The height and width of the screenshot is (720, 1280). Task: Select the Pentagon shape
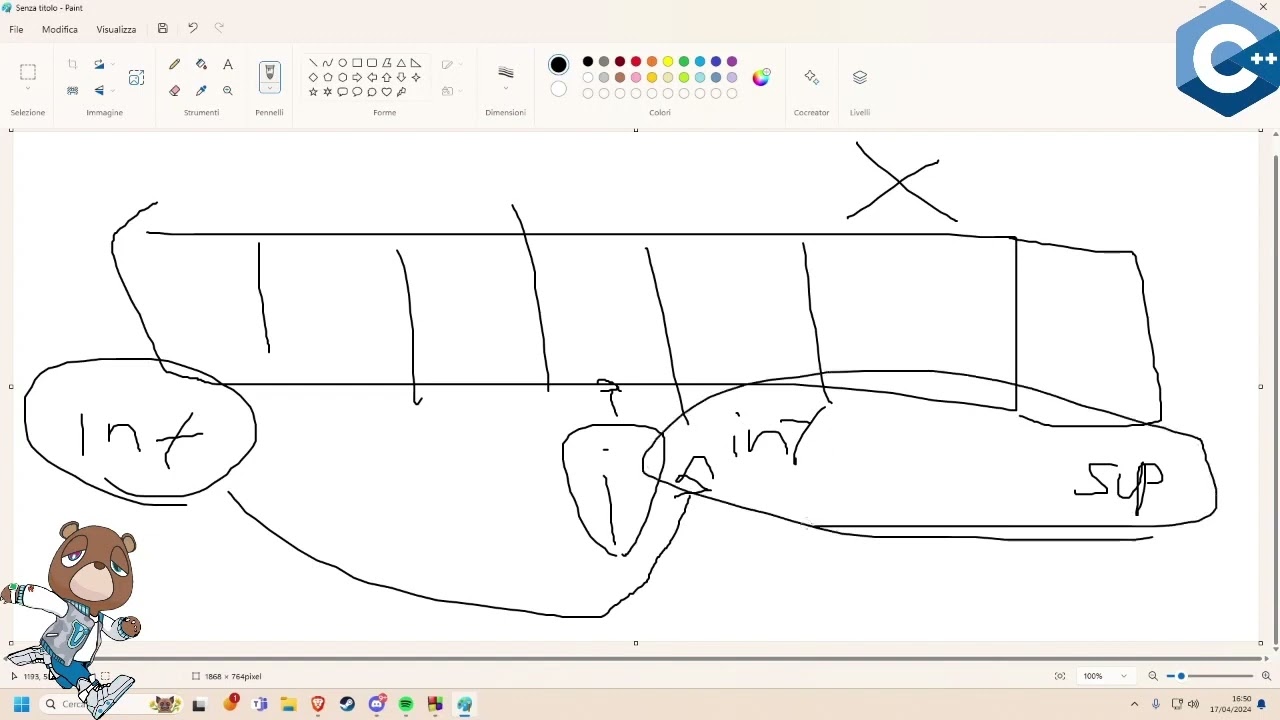pyautogui.click(x=328, y=77)
